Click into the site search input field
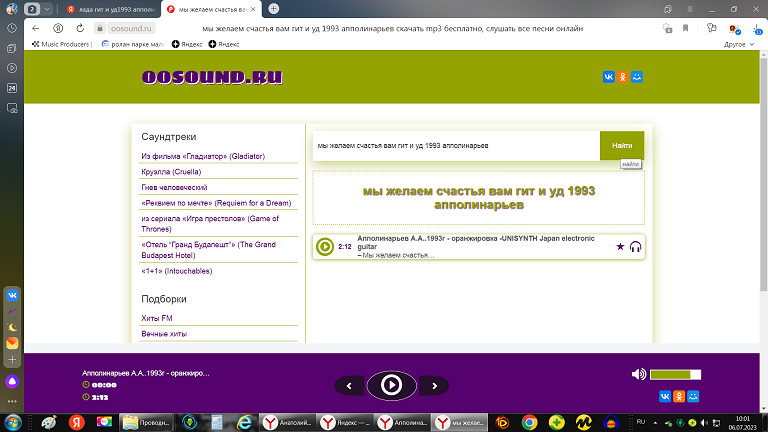Screen dimensions: 768x432 [x=456, y=145]
